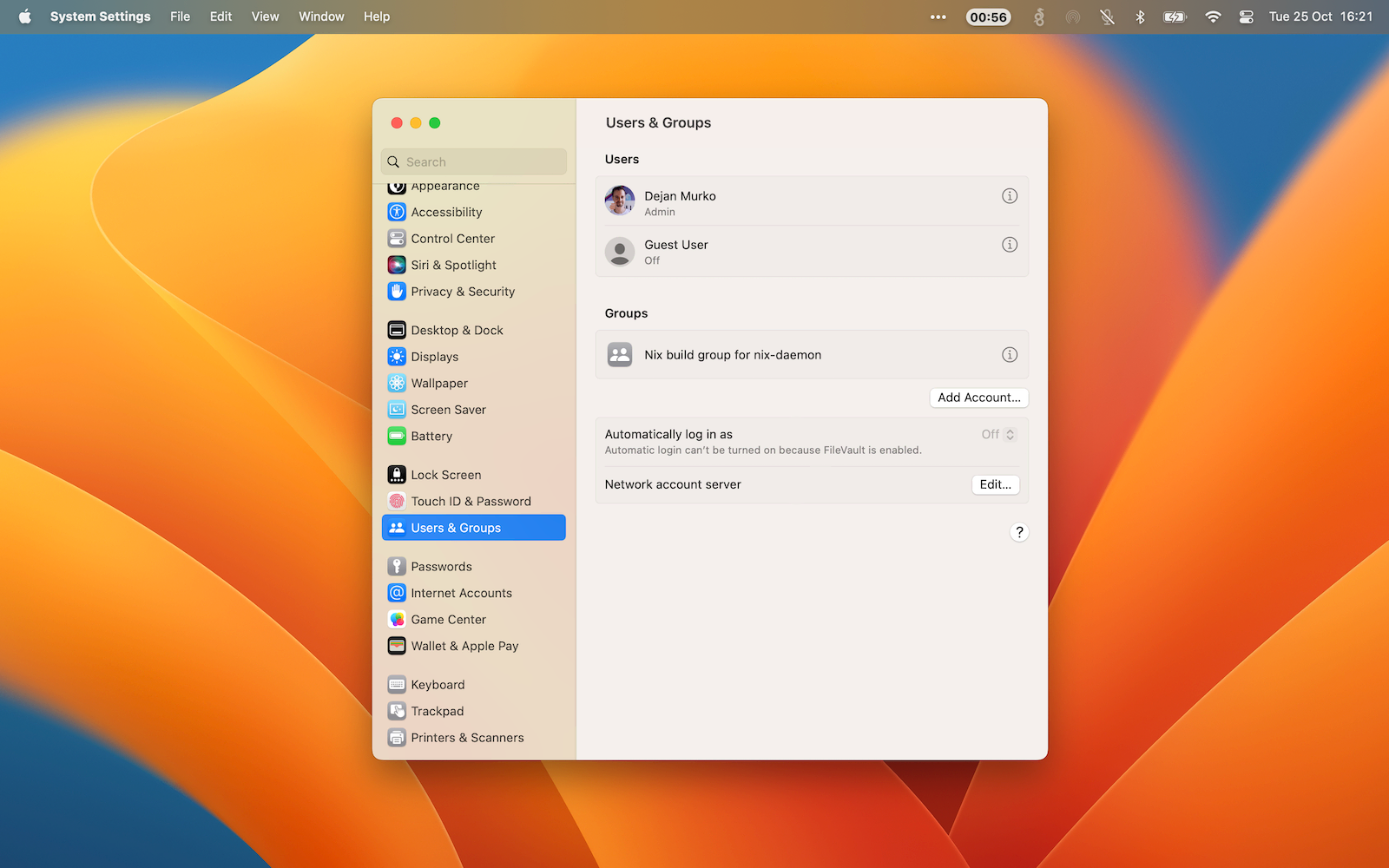Click the Search field in sidebar
The height and width of the screenshot is (868, 1389).
474,162
